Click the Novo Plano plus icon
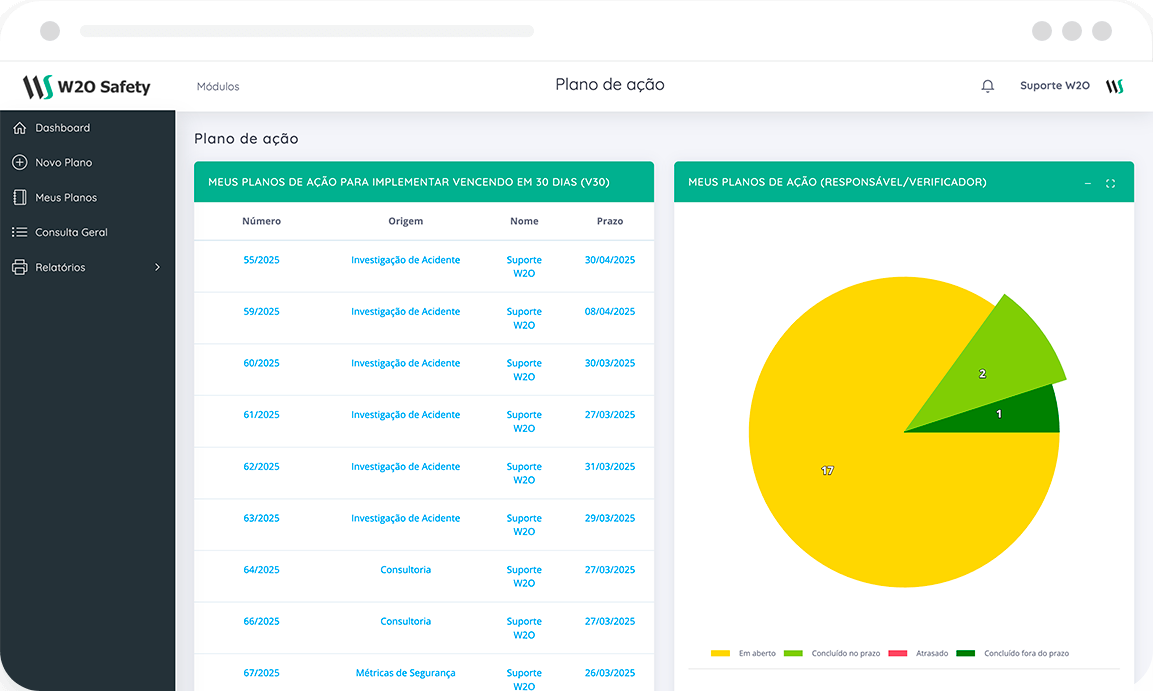The width and height of the screenshot is (1153, 691). click(x=19, y=162)
